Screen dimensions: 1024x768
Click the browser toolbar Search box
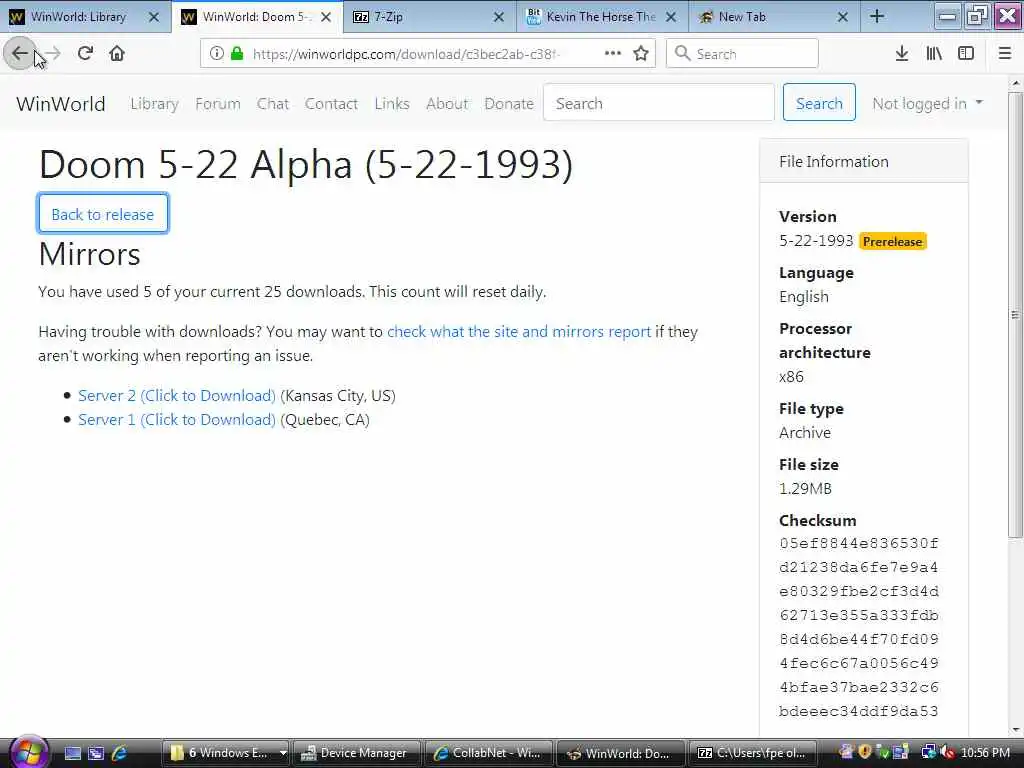click(742, 54)
